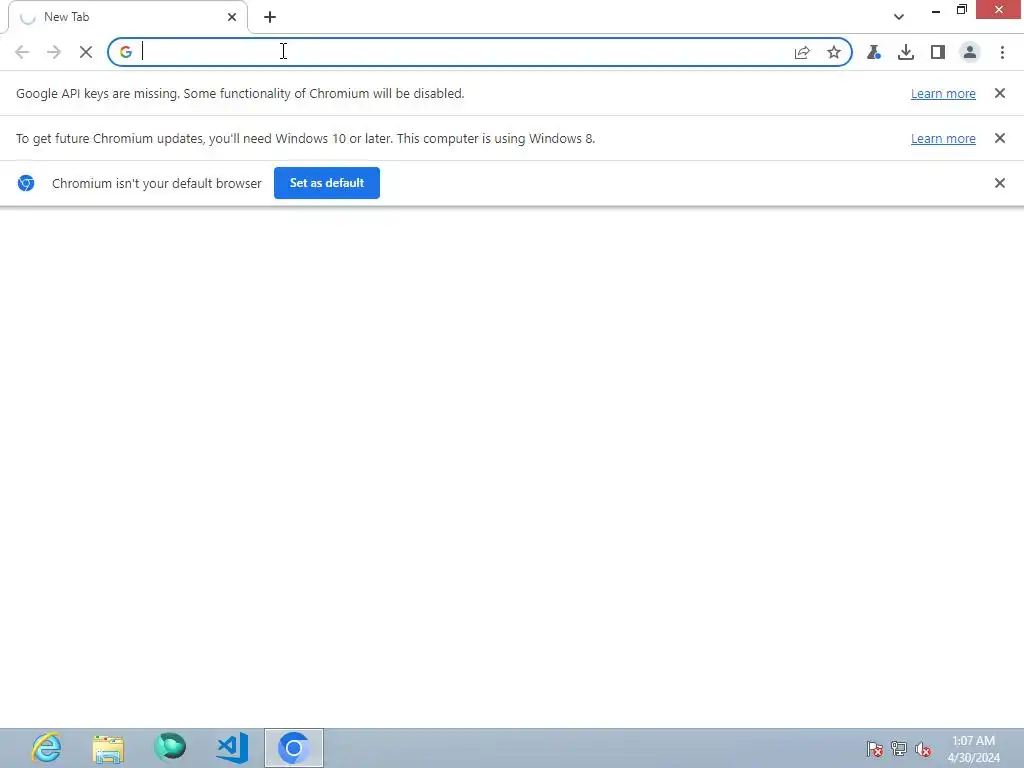Screen dimensions: 1024x768
Task: Open Visual Studio Code from taskbar
Action: (x=232, y=748)
